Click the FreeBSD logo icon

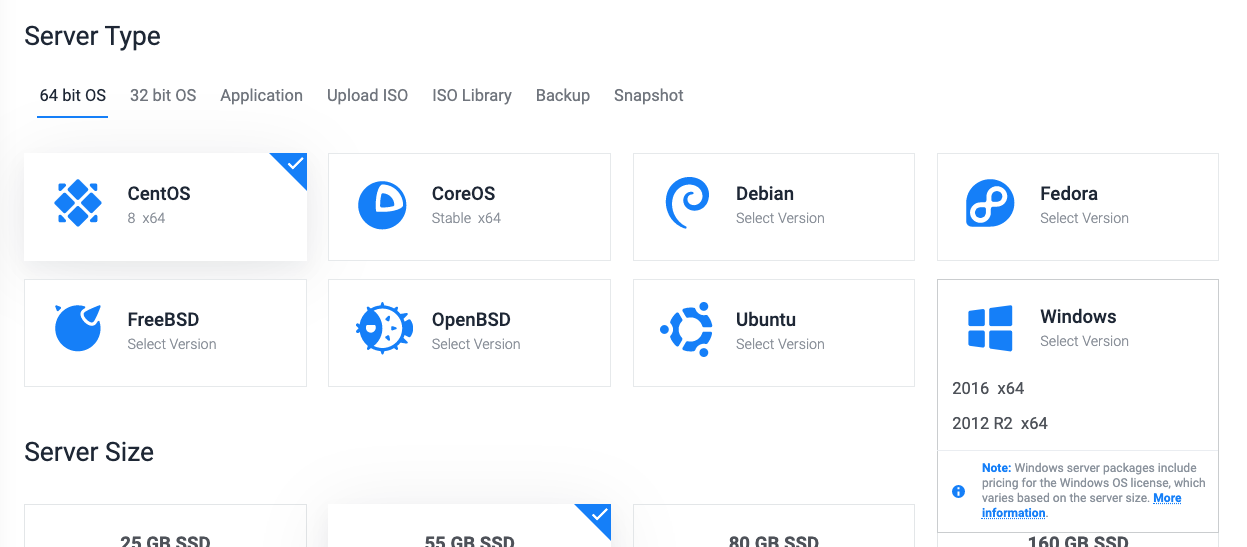click(78, 328)
